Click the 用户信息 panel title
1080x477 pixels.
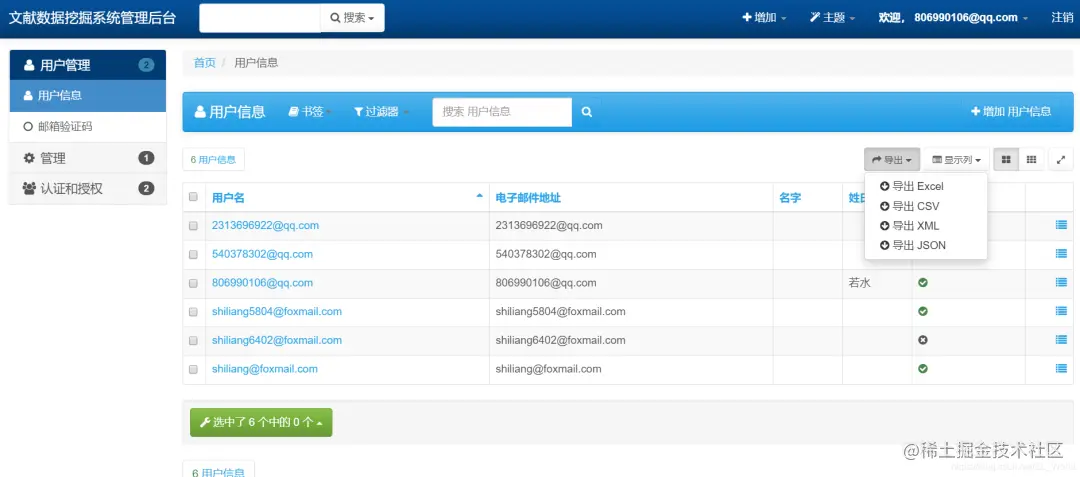tap(230, 112)
